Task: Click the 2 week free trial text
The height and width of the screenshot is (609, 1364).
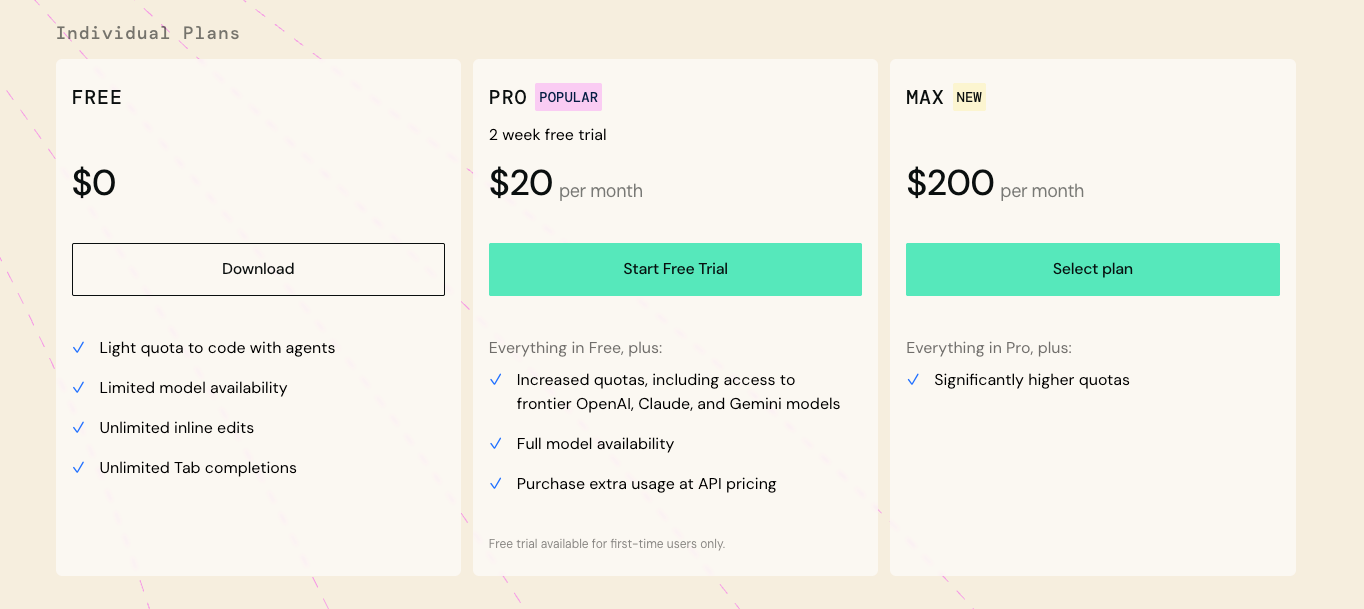Action: tap(547, 134)
